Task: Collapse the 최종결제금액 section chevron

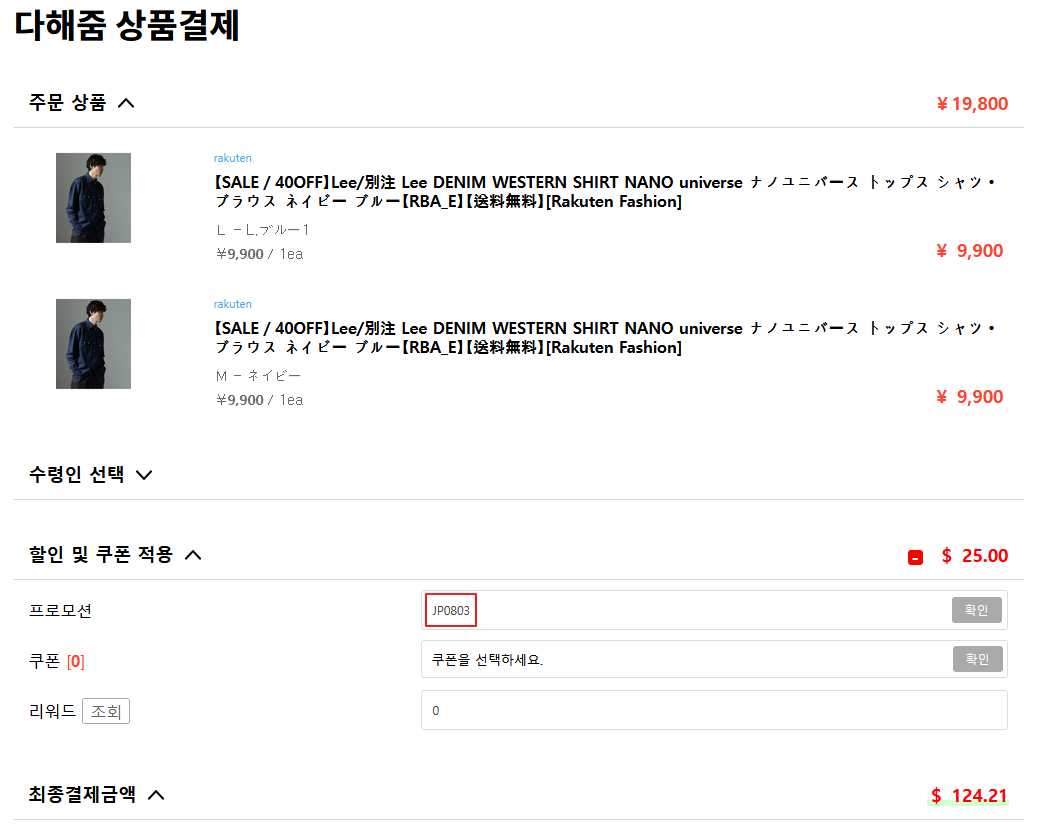Action: (x=156, y=795)
